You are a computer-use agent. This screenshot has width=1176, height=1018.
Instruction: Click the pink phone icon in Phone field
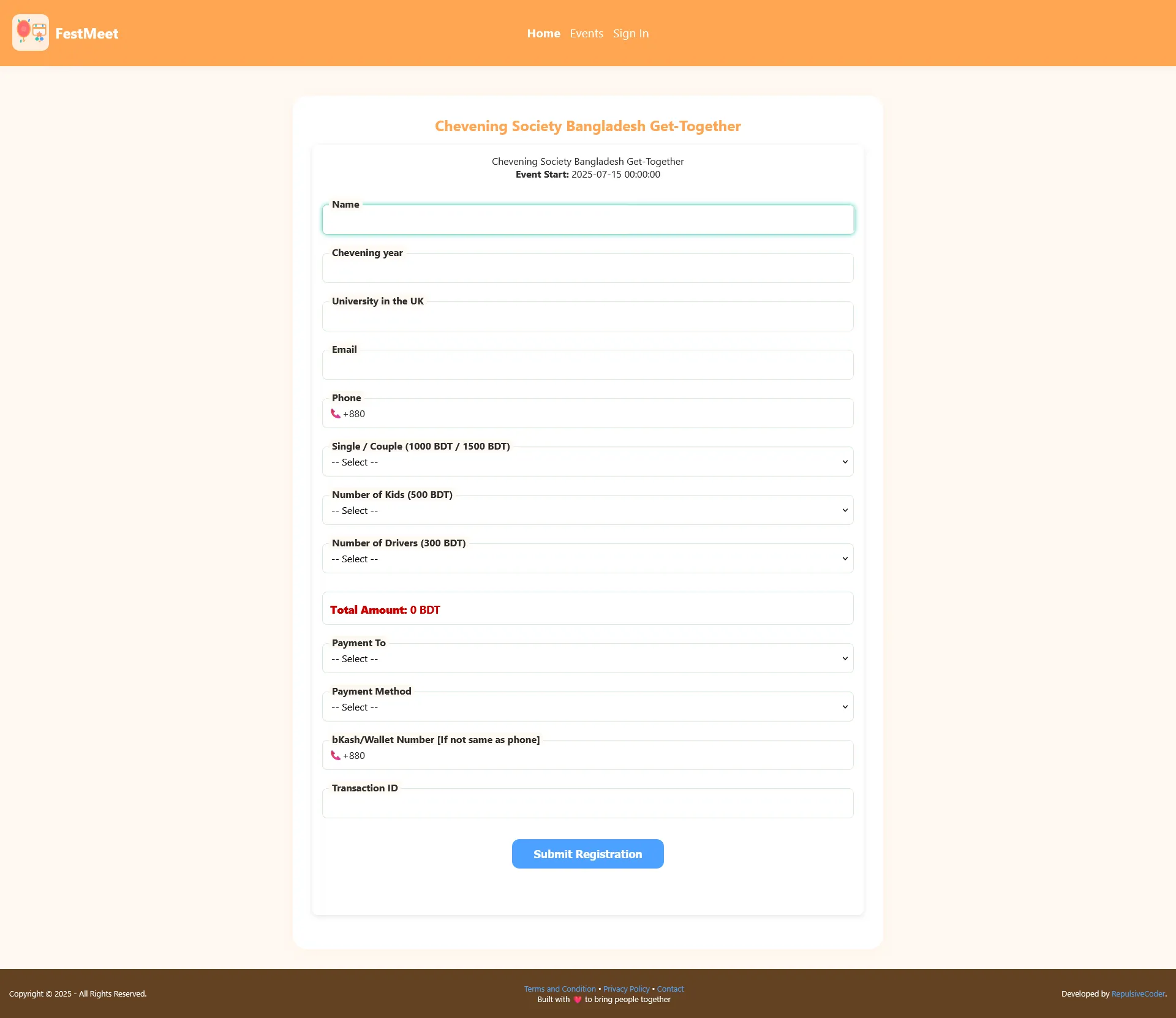(x=336, y=413)
